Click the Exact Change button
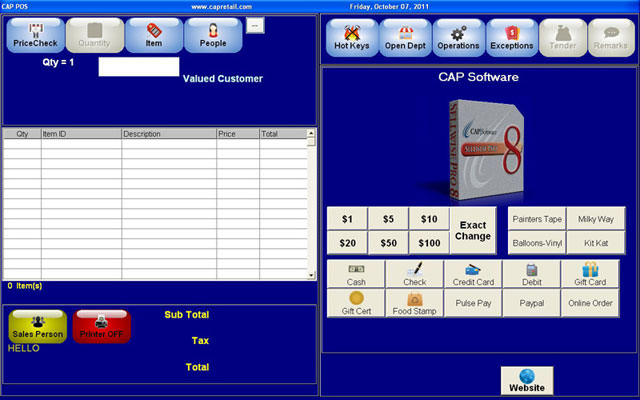Image resolution: width=640 pixels, height=400 pixels. (473, 231)
